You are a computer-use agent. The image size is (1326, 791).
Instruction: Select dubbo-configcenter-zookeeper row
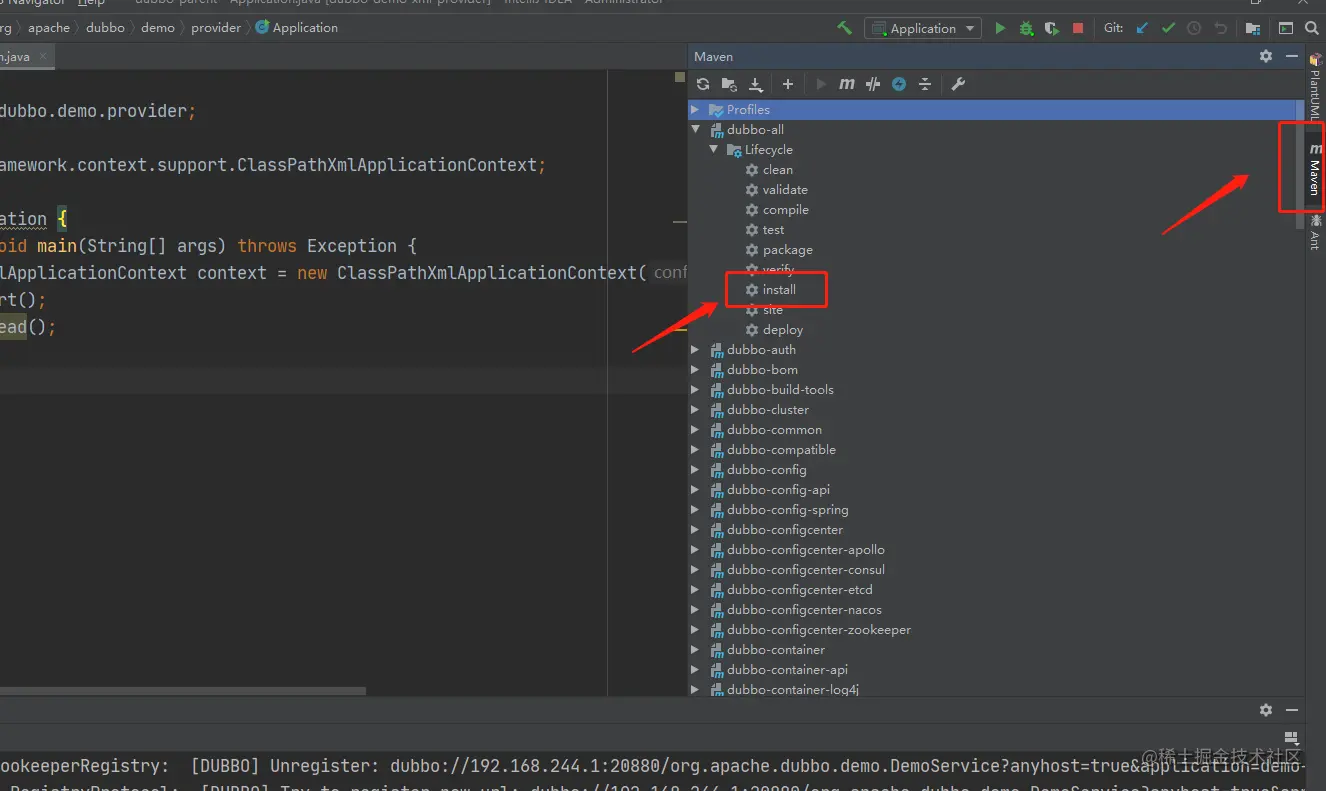(x=819, y=629)
